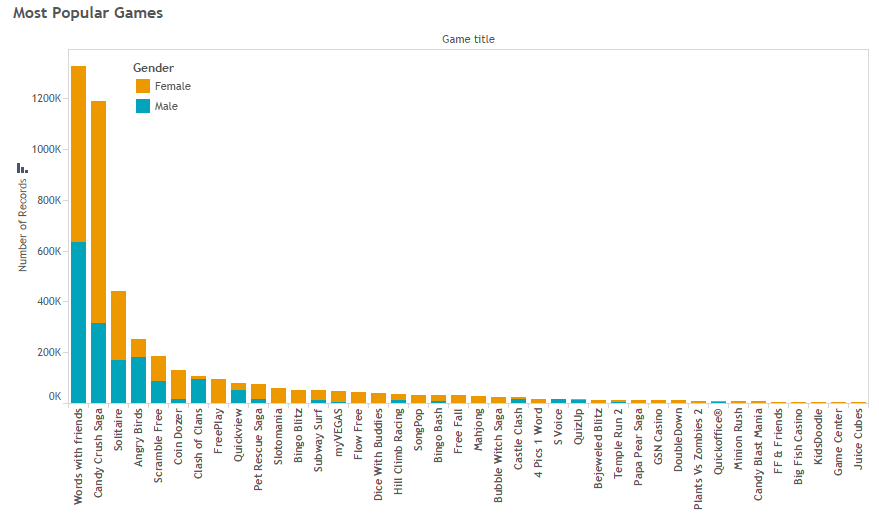Viewport: 879px width, 520px height.
Task: Click the 1200K y-axis tick label
Action: pos(47,99)
